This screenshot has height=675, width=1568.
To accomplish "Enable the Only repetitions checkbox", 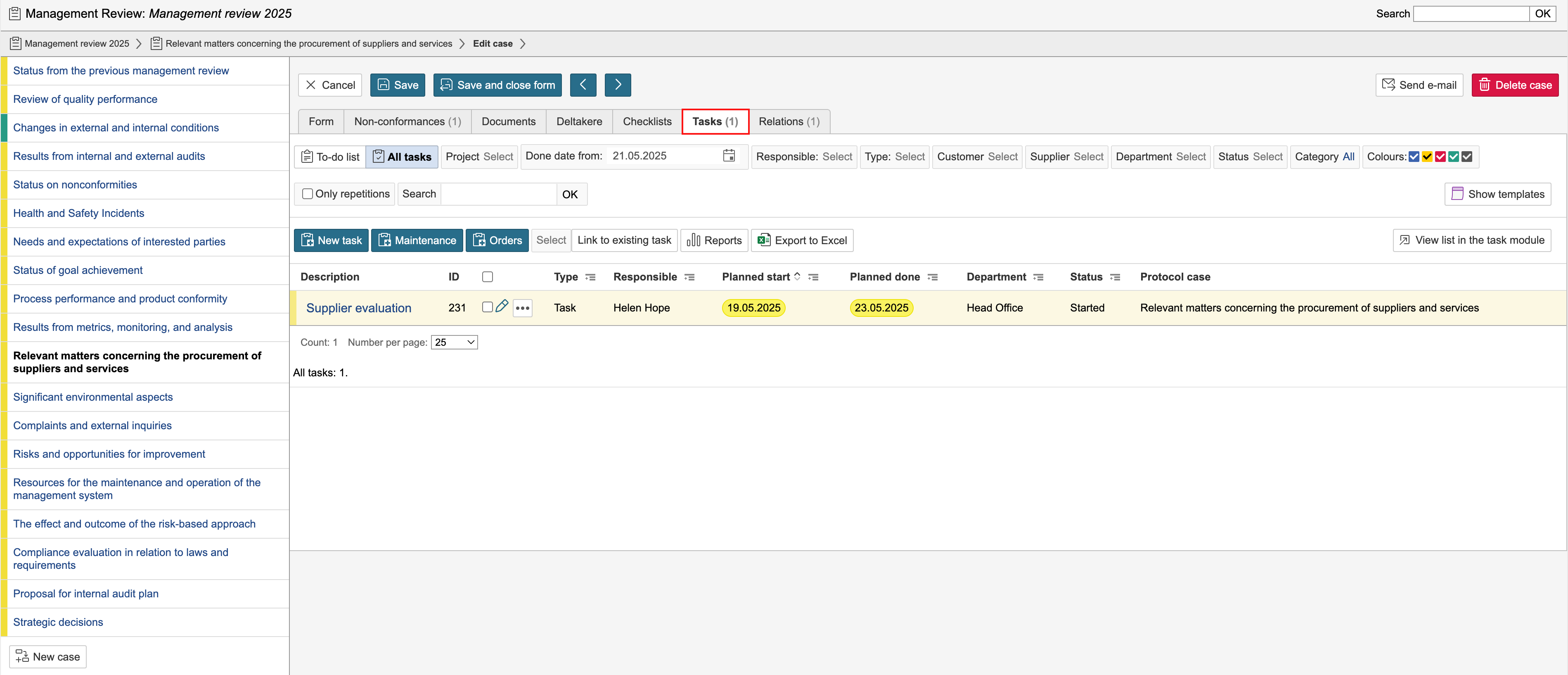I will coord(308,194).
